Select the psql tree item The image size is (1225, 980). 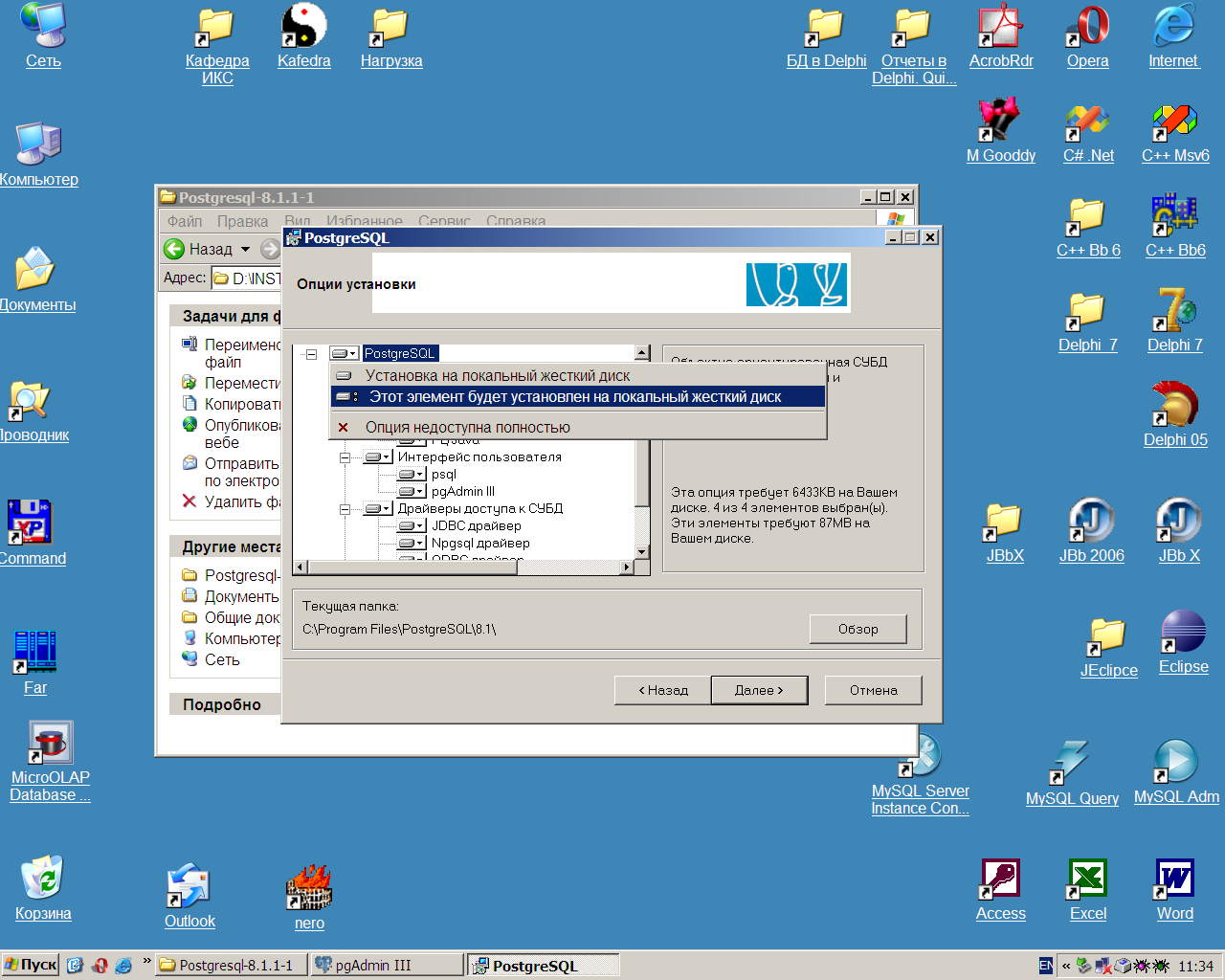tap(443, 475)
